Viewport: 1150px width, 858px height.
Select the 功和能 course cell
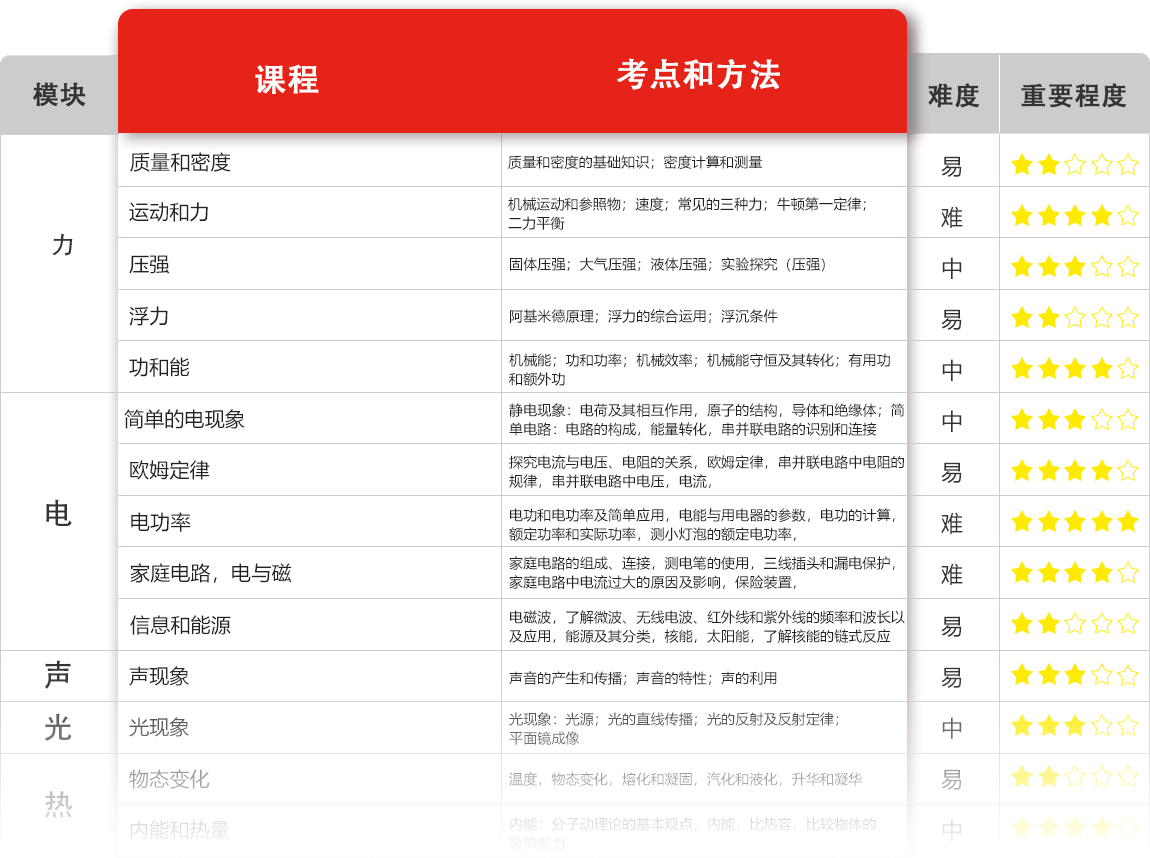[x=310, y=367]
